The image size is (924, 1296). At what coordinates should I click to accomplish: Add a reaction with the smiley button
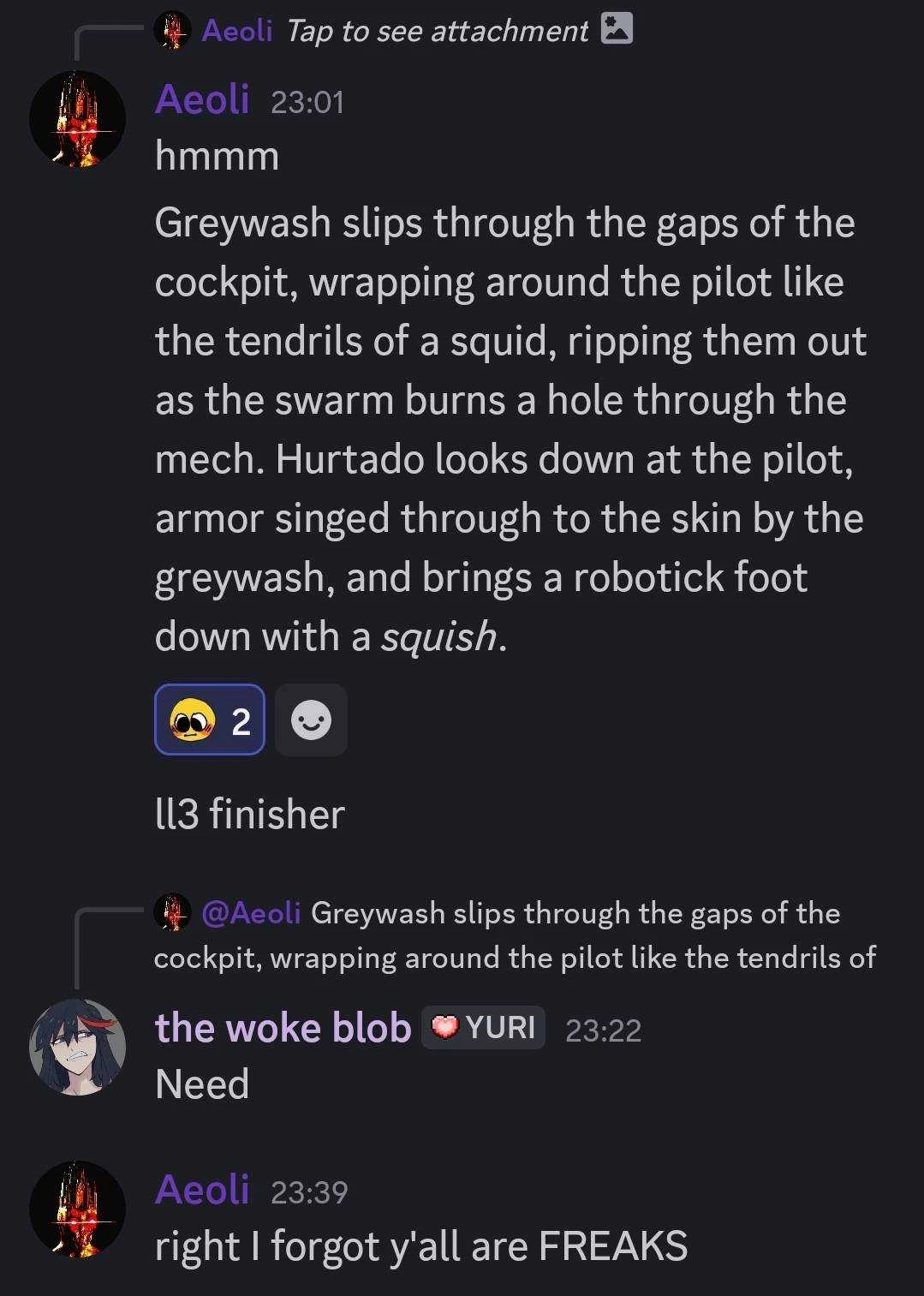(311, 720)
